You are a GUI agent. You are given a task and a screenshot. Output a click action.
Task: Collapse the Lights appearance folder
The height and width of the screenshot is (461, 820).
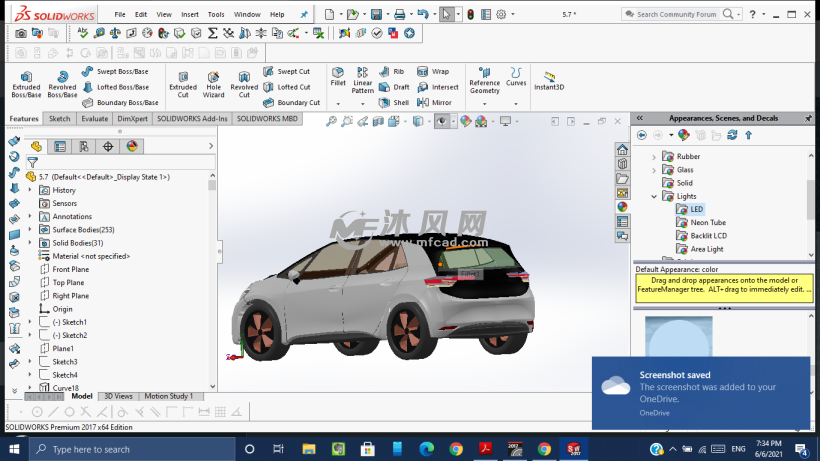[x=655, y=196]
